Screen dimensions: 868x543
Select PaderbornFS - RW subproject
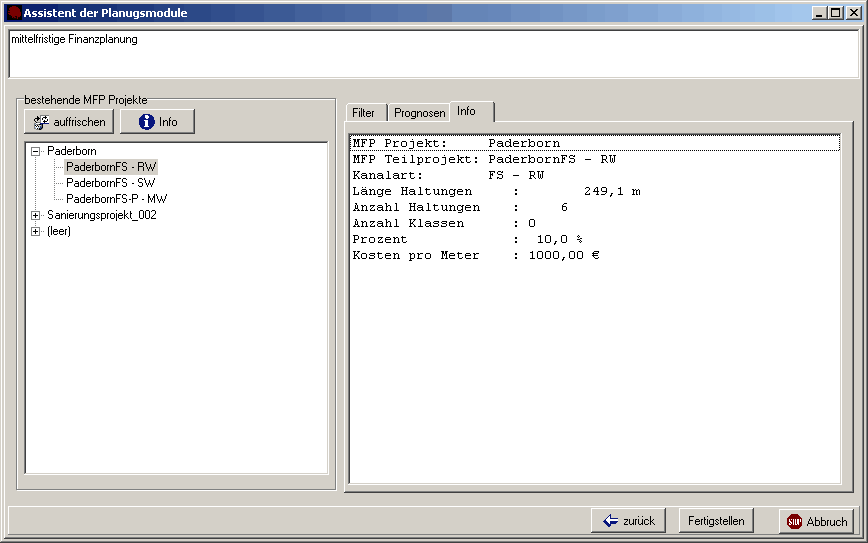(x=111, y=167)
